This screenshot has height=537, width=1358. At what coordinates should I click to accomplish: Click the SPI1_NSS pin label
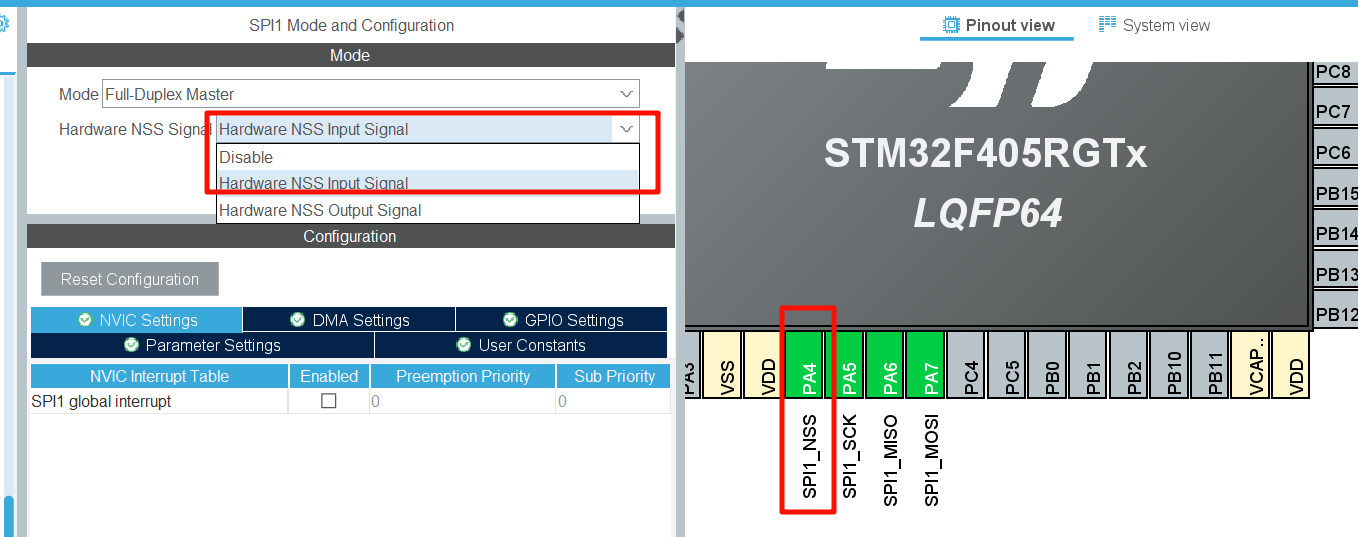click(x=810, y=456)
